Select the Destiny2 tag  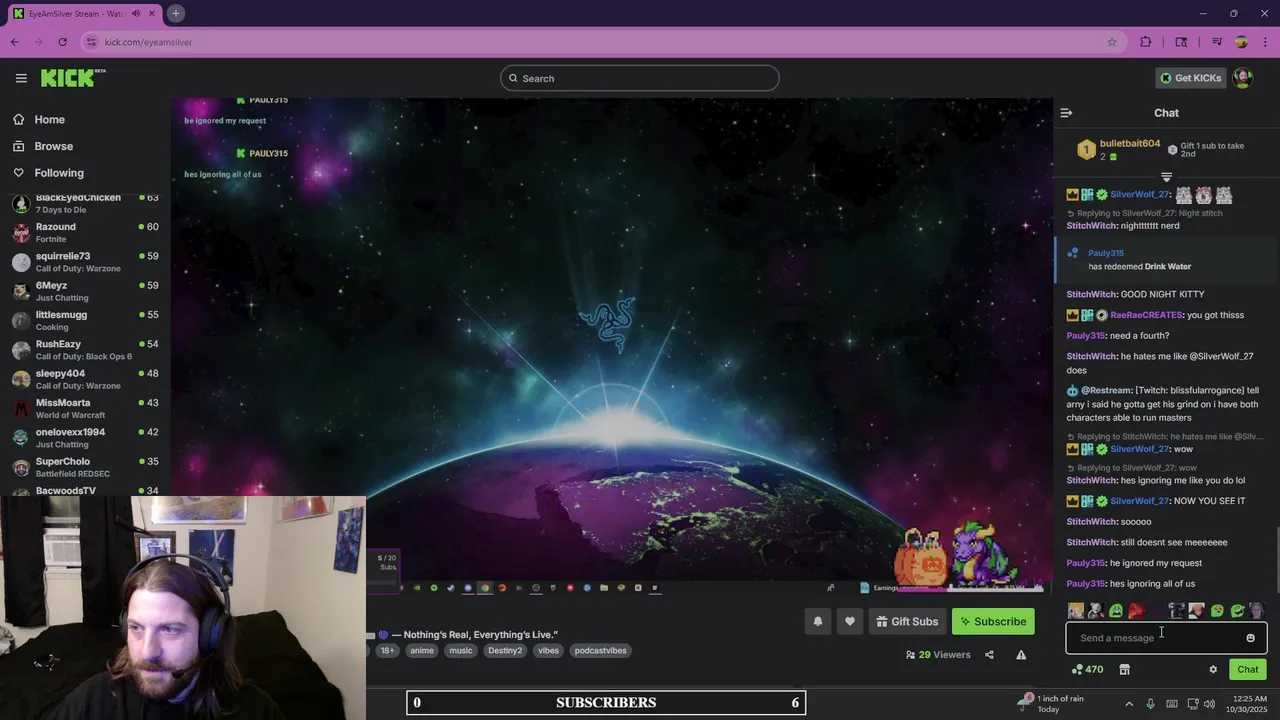coord(505,651)
